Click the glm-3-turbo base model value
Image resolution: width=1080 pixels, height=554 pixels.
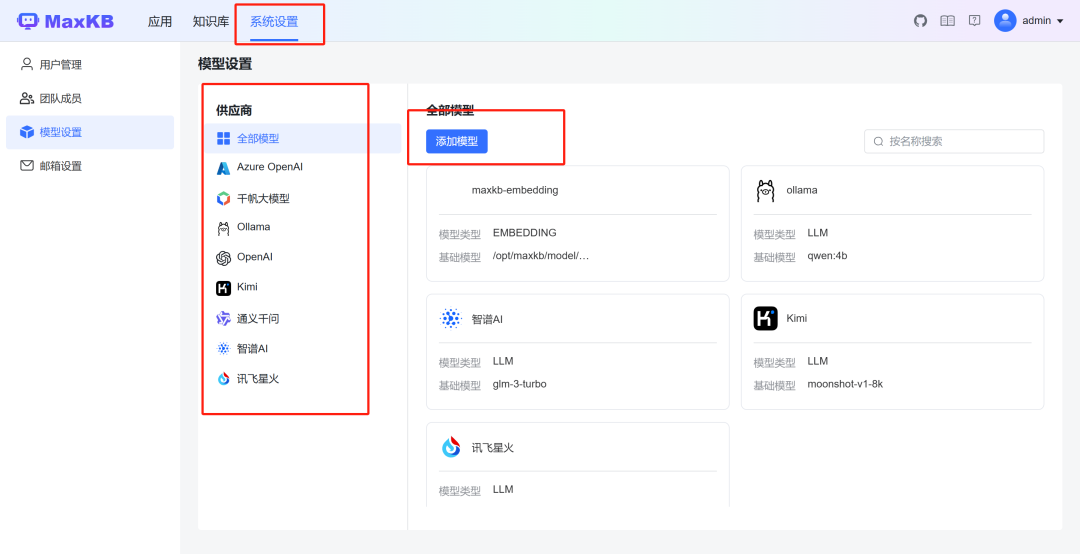tap(520, 384)
